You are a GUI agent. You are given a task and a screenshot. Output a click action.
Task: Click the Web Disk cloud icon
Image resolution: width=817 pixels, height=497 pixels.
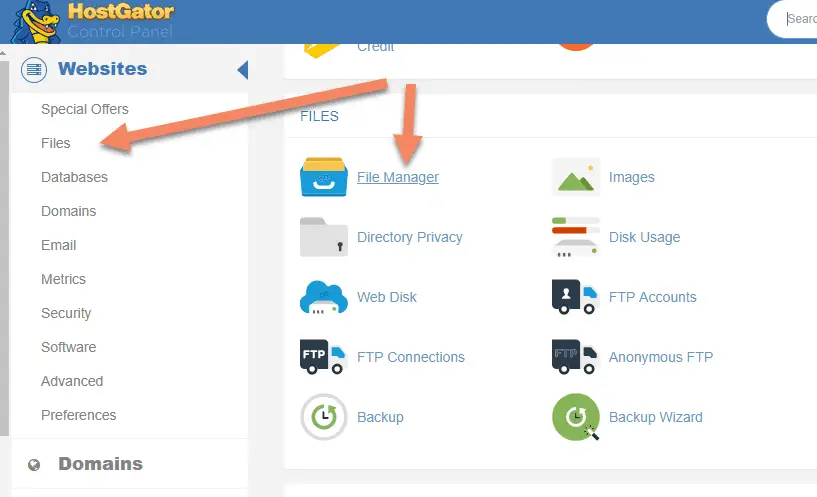click(324, 297)
